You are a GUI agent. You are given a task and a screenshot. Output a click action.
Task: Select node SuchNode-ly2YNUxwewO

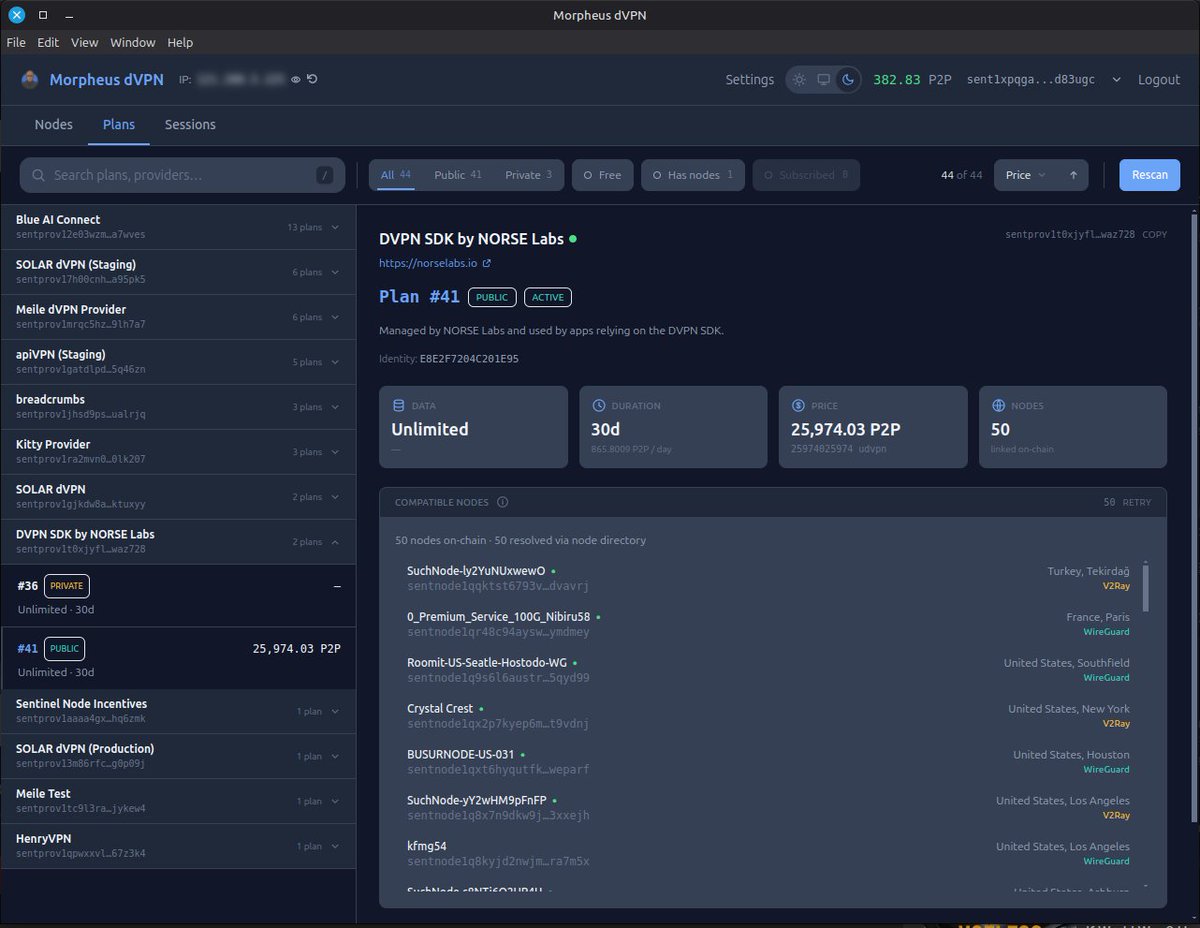[x=768, y=578]
